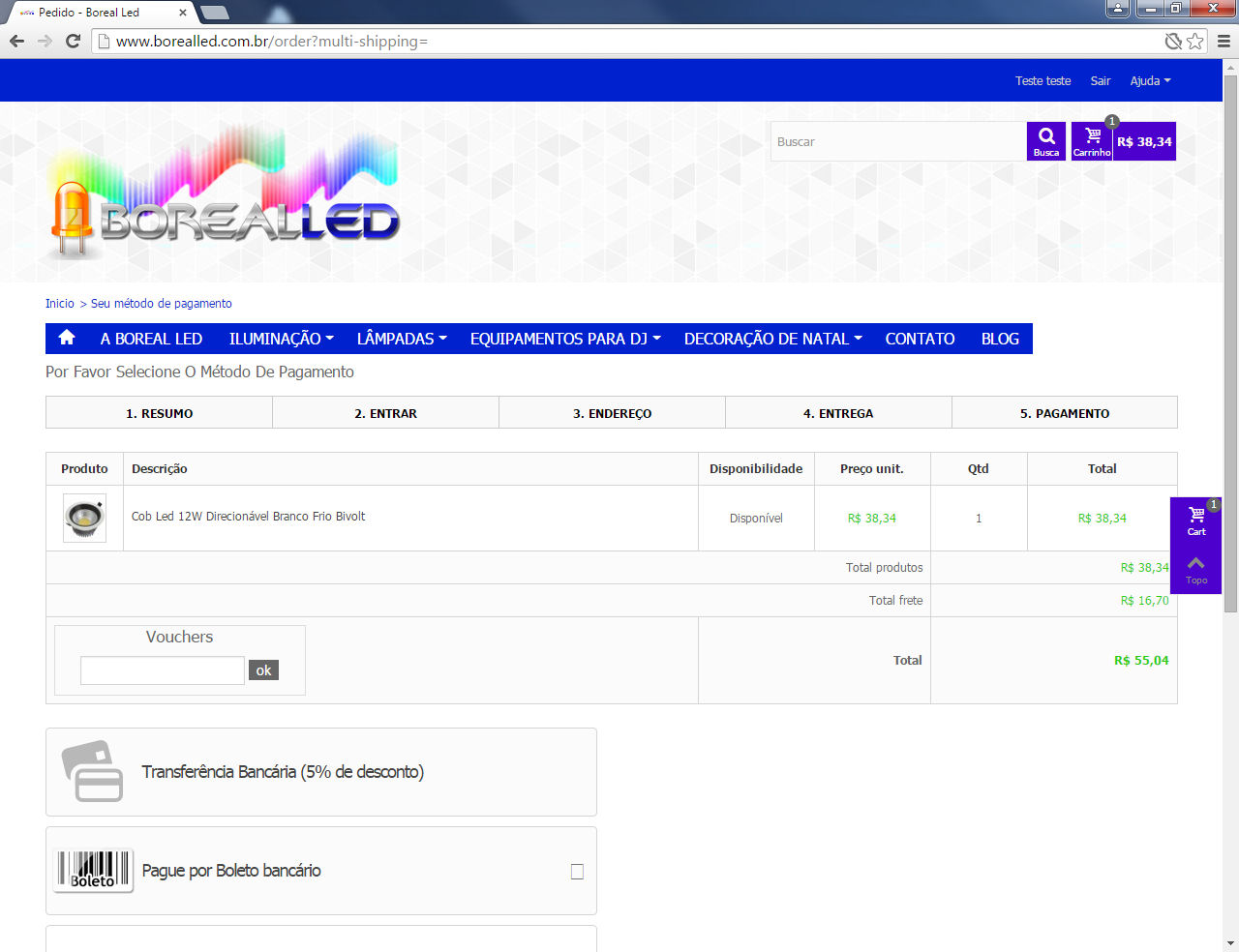Viewport: 1239px width, 952px height.
Task: Expand the ILUMINAÇÃO menu
Action: [x=281, y=339]
